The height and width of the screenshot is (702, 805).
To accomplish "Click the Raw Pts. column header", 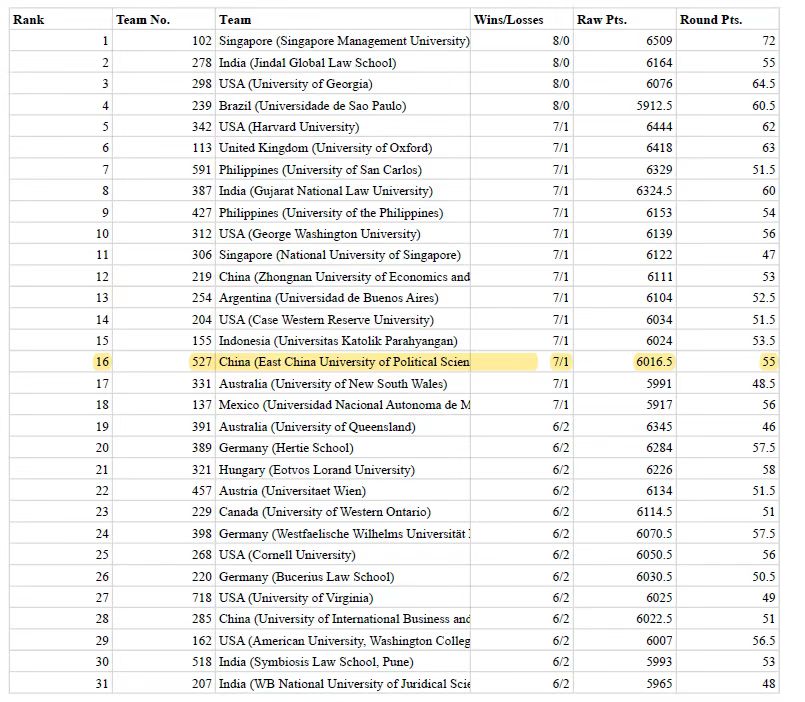I will click(624, 20).
